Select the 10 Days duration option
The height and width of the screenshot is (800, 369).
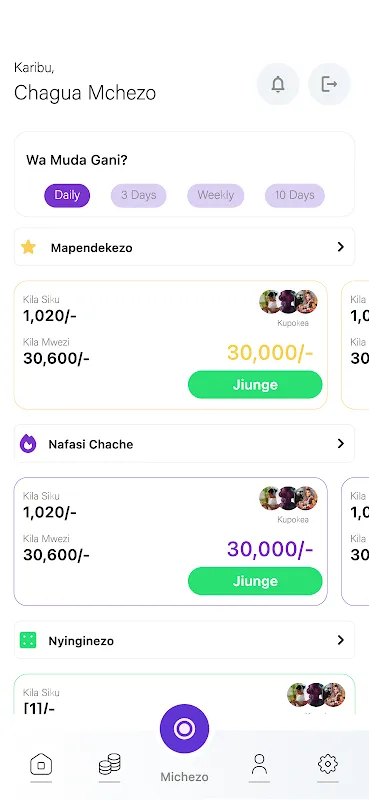click(294, 195)
